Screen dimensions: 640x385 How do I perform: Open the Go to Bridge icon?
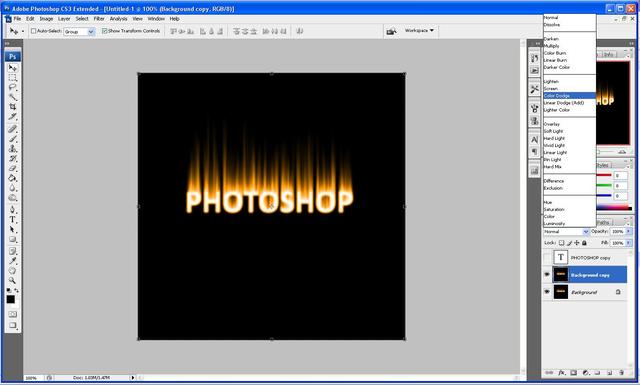(x=391, y=31)
